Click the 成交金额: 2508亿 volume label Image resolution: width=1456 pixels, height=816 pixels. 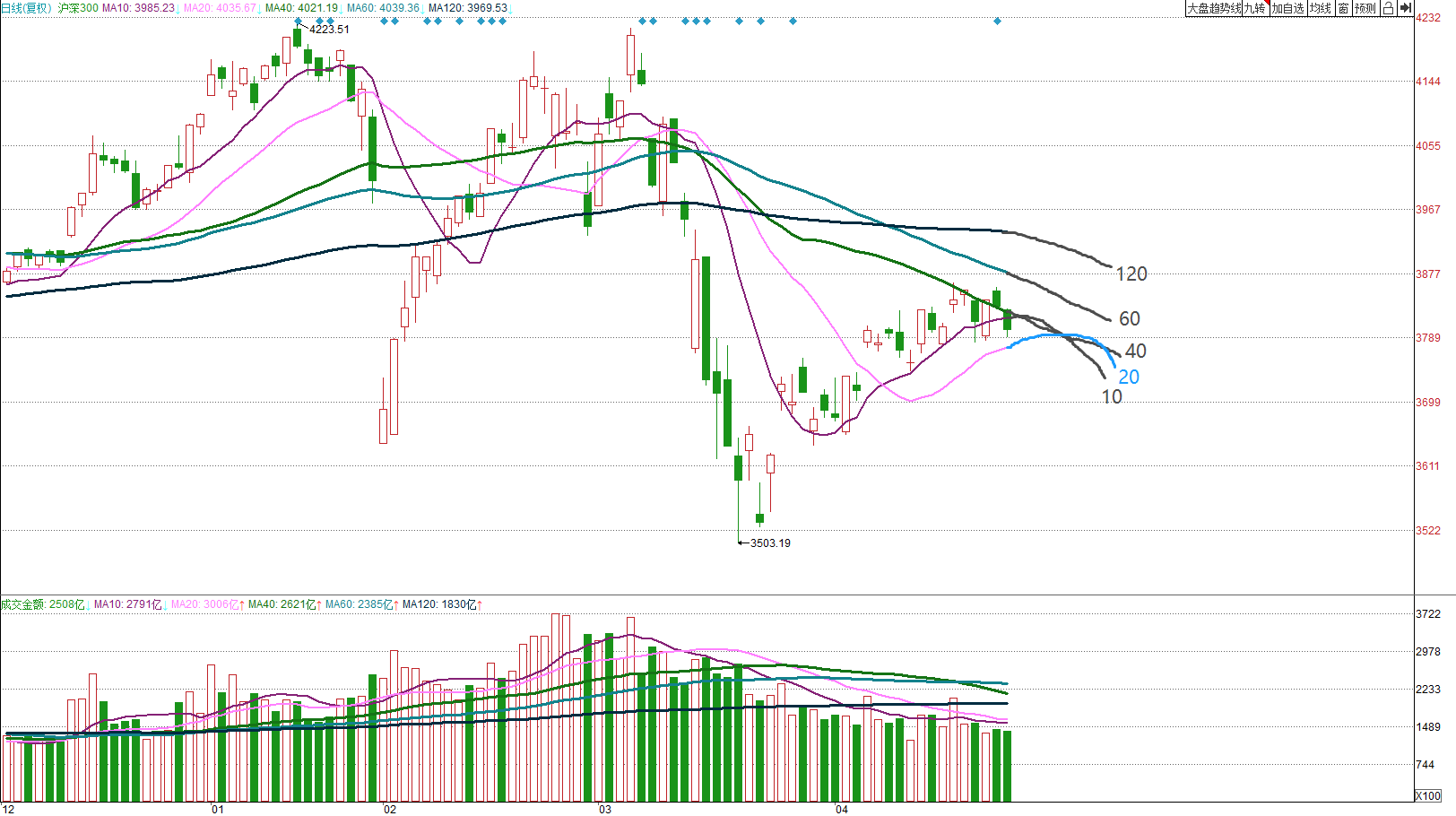tap(43, 604)
